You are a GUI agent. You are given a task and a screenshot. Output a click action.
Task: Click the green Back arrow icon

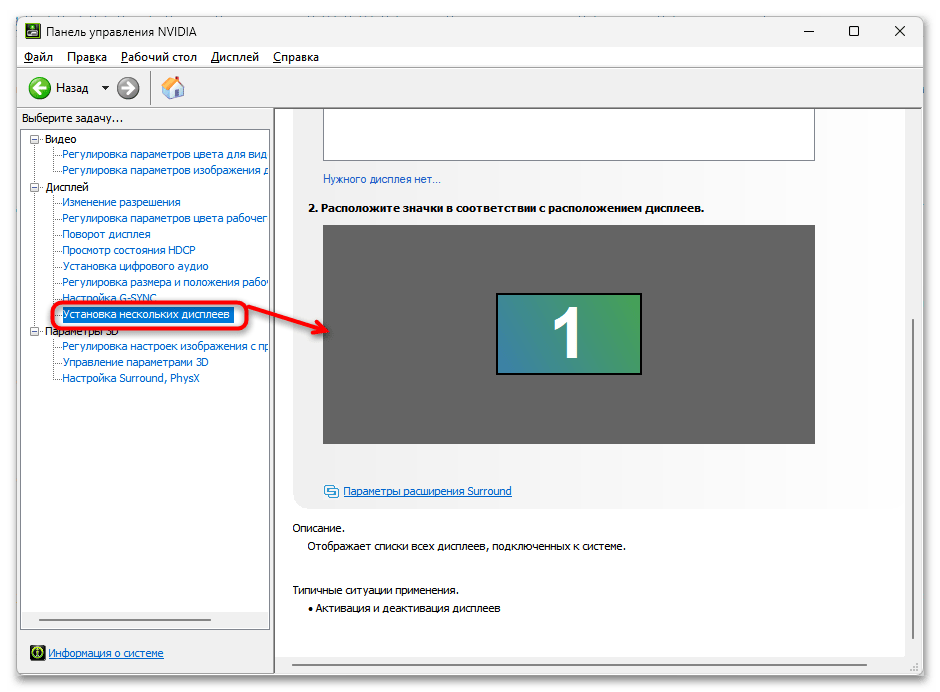[40, 88]
